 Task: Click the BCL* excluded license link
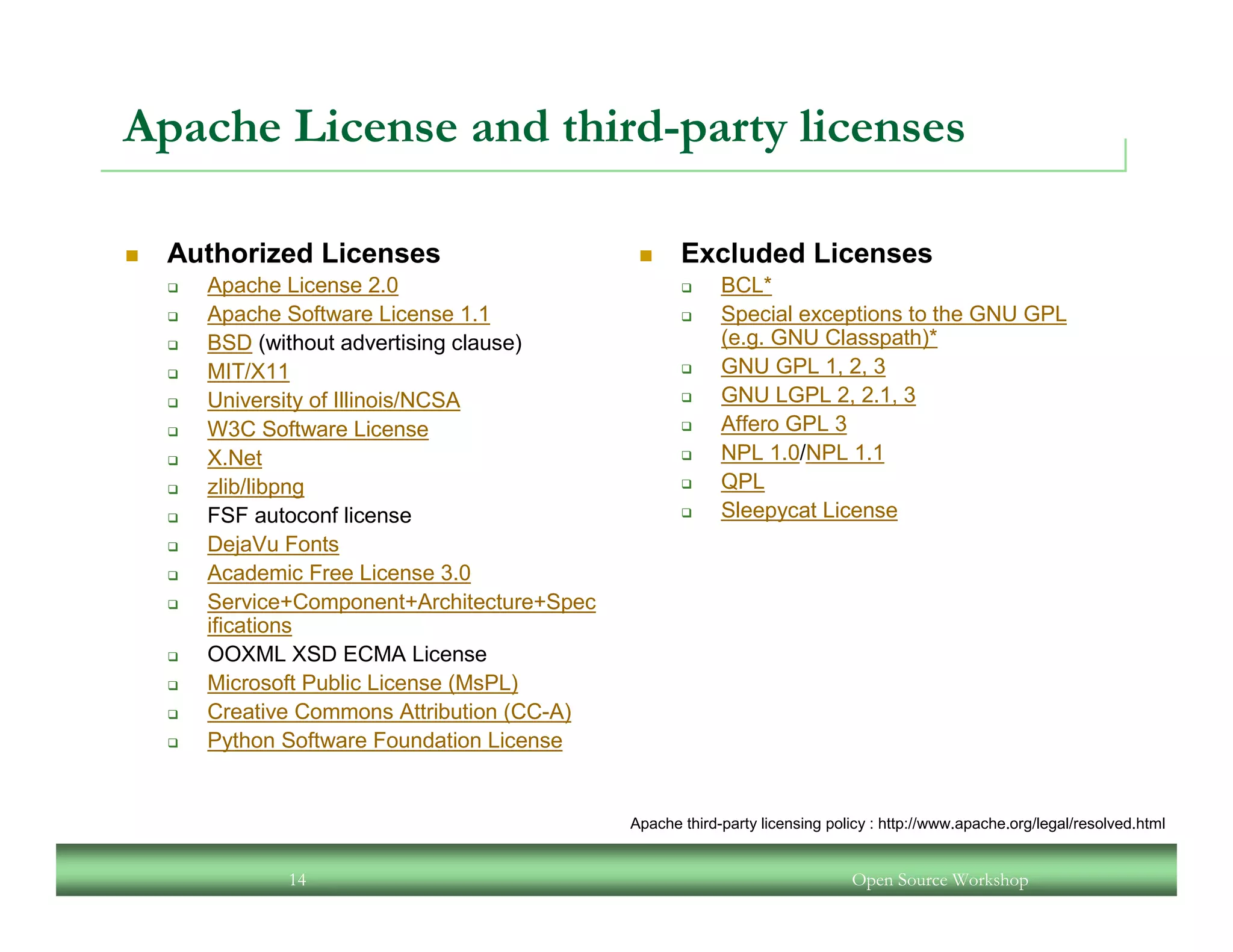[746, 285]
